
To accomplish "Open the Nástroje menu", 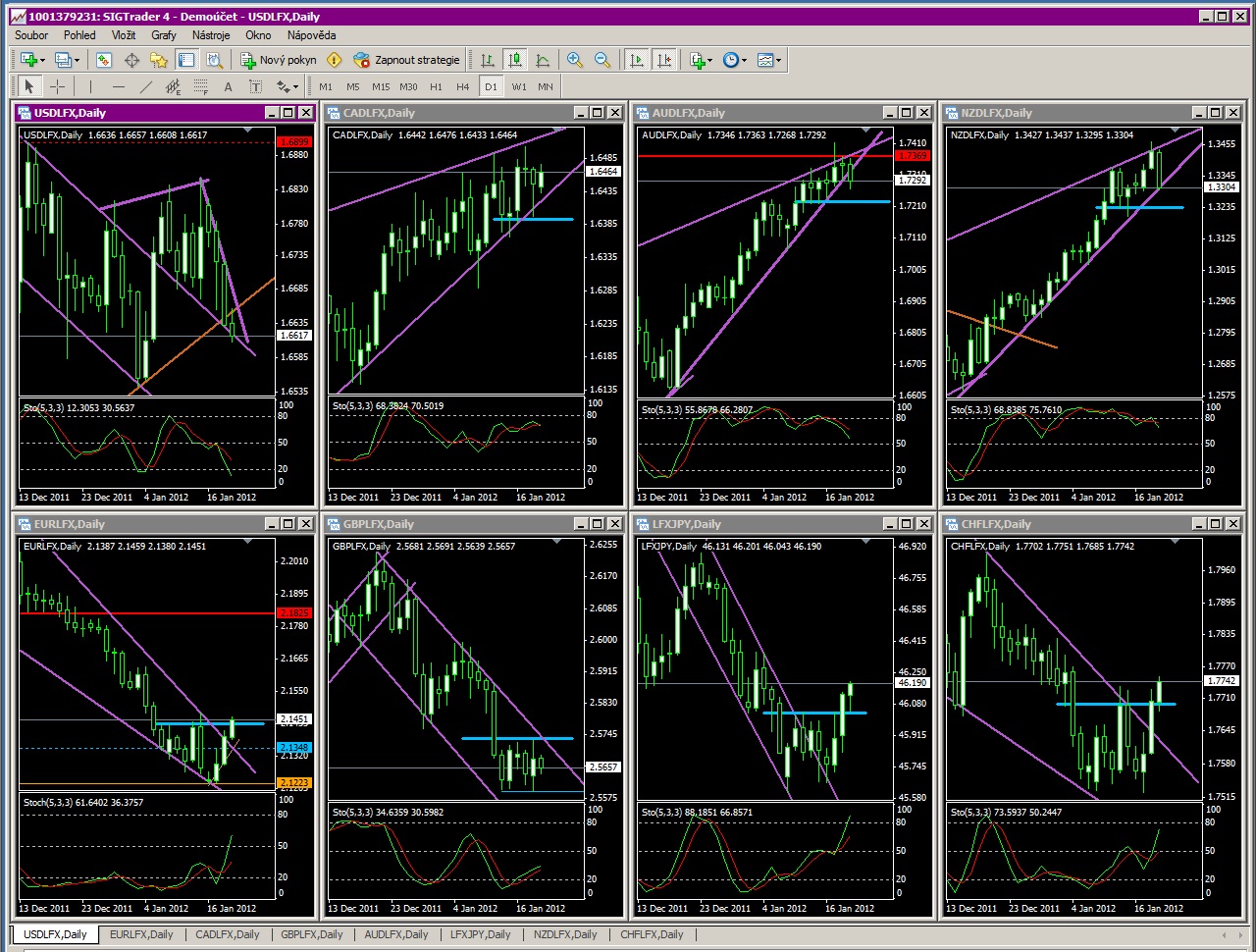I will [x=211, y=35].
